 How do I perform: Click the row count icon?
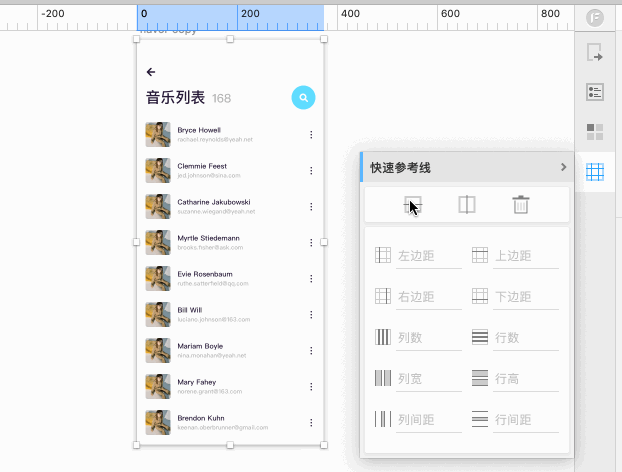point(480,337)
